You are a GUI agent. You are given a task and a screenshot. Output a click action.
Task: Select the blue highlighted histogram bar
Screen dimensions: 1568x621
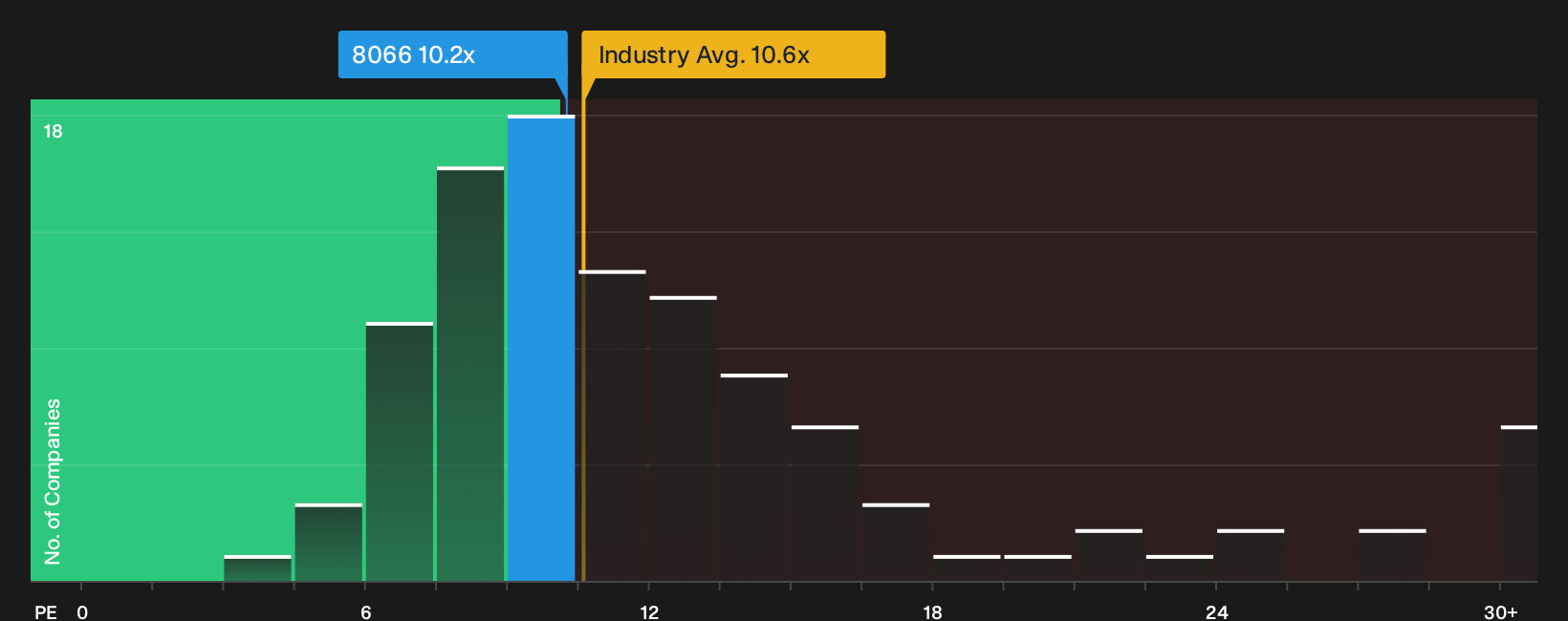click(541, 348)
